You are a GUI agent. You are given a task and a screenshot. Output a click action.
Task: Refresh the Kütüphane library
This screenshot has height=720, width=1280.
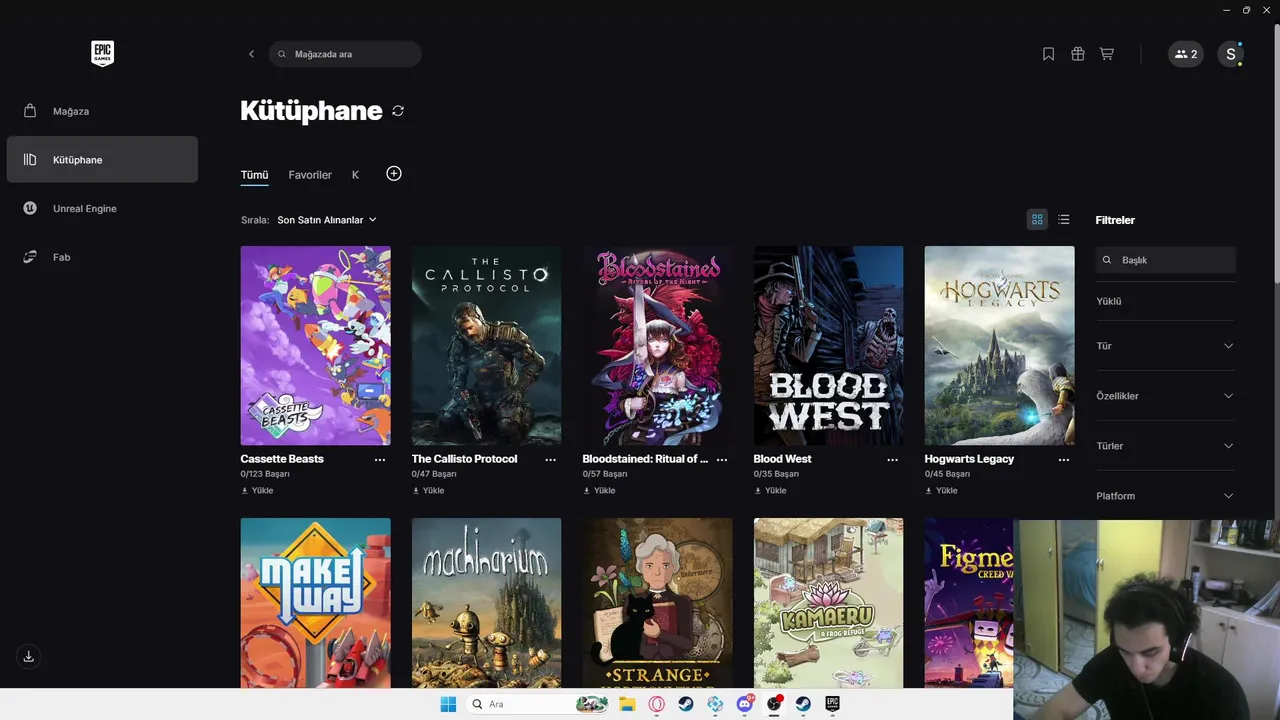[x=398, y=111]
